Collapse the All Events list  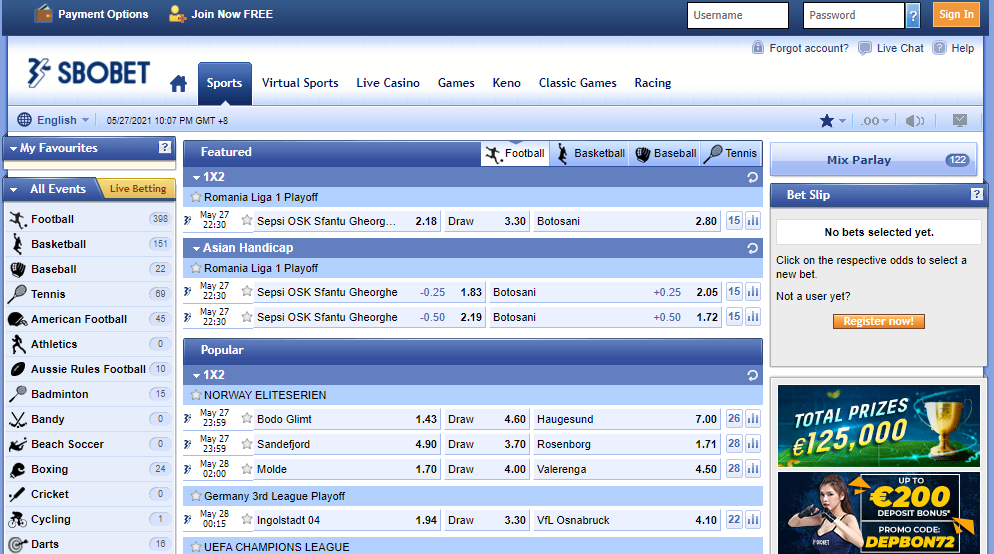tap(13, 189)
